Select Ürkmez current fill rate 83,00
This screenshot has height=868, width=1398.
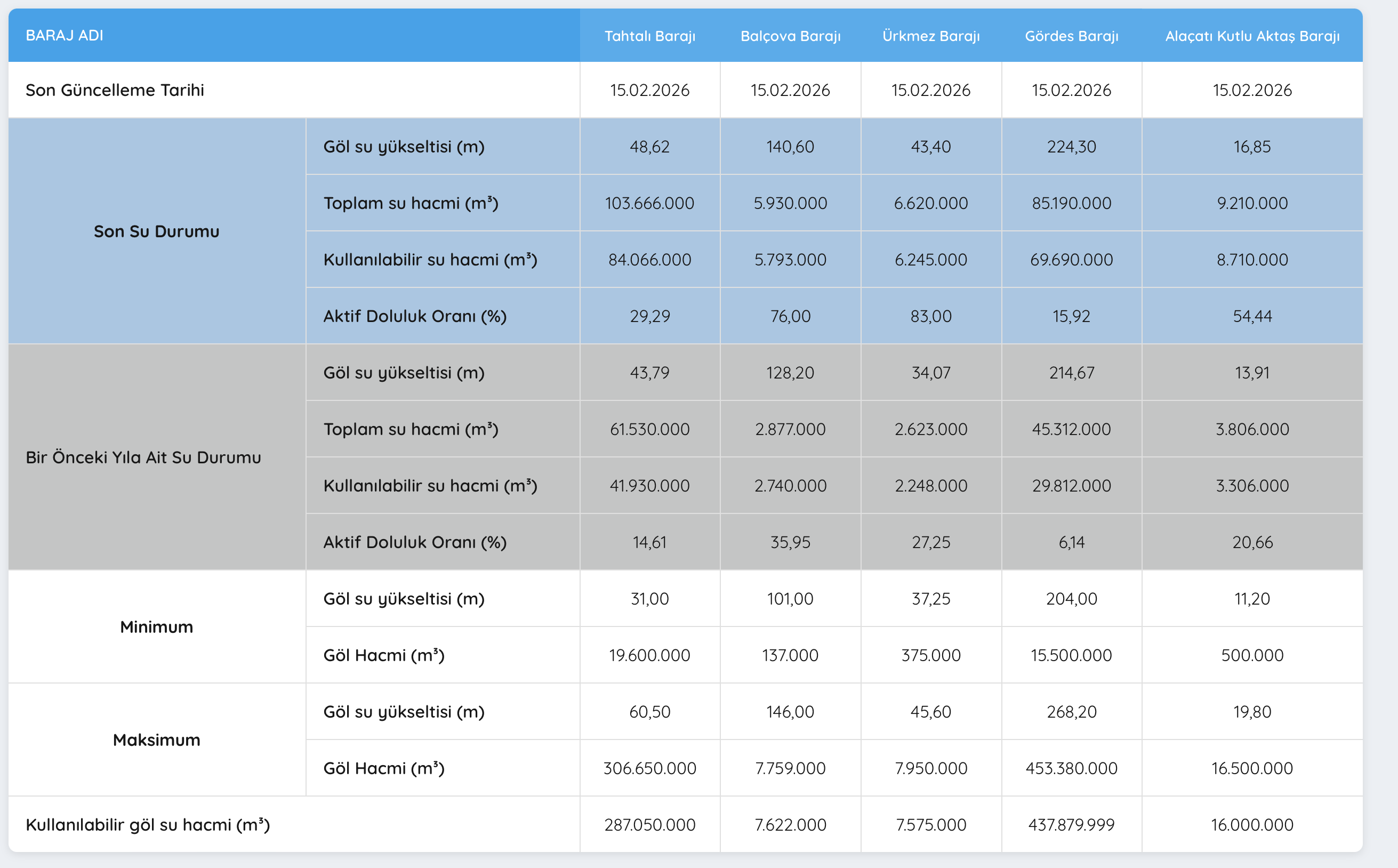pos(930,316)
